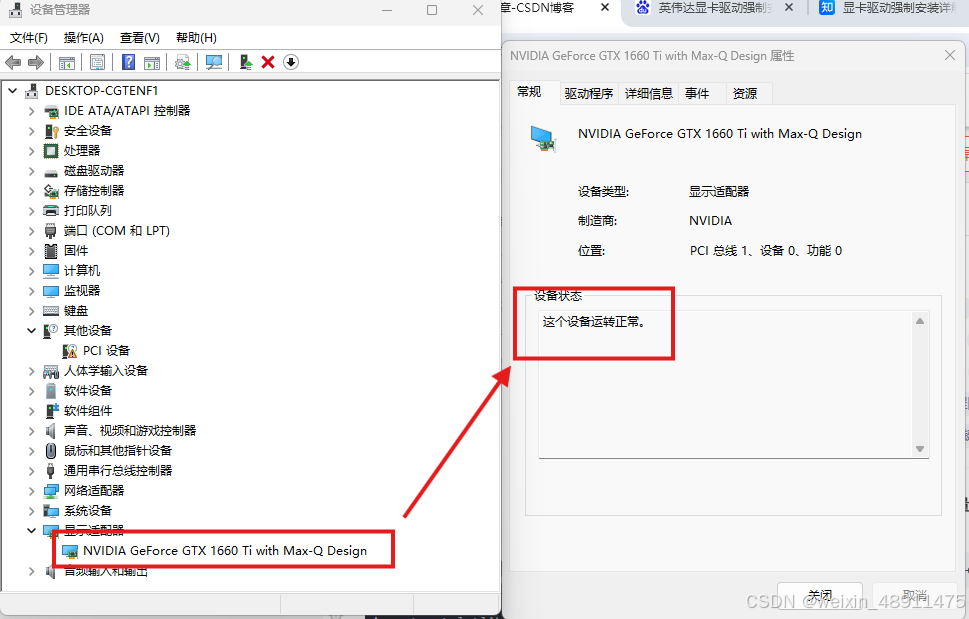Close the CSDN博客 browser tab
This screenshot has width=969, height=619.
click(x=605, y=7)
